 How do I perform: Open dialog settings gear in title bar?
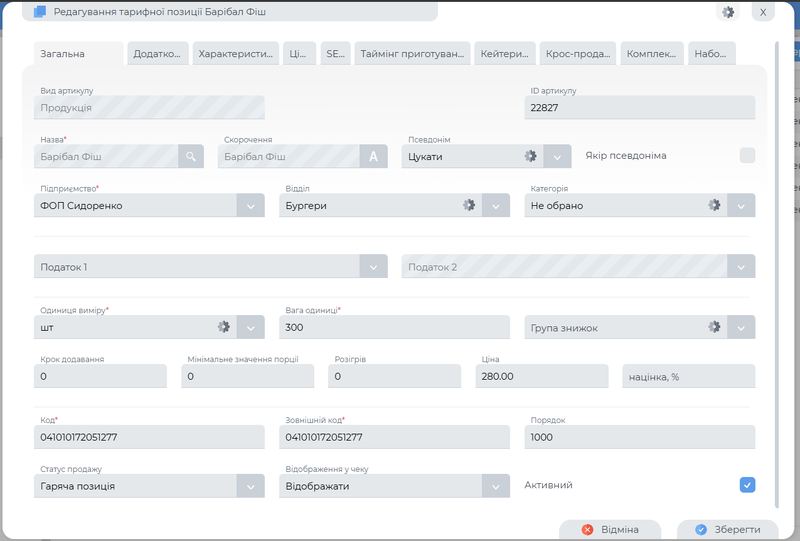[x=727, y=12]
